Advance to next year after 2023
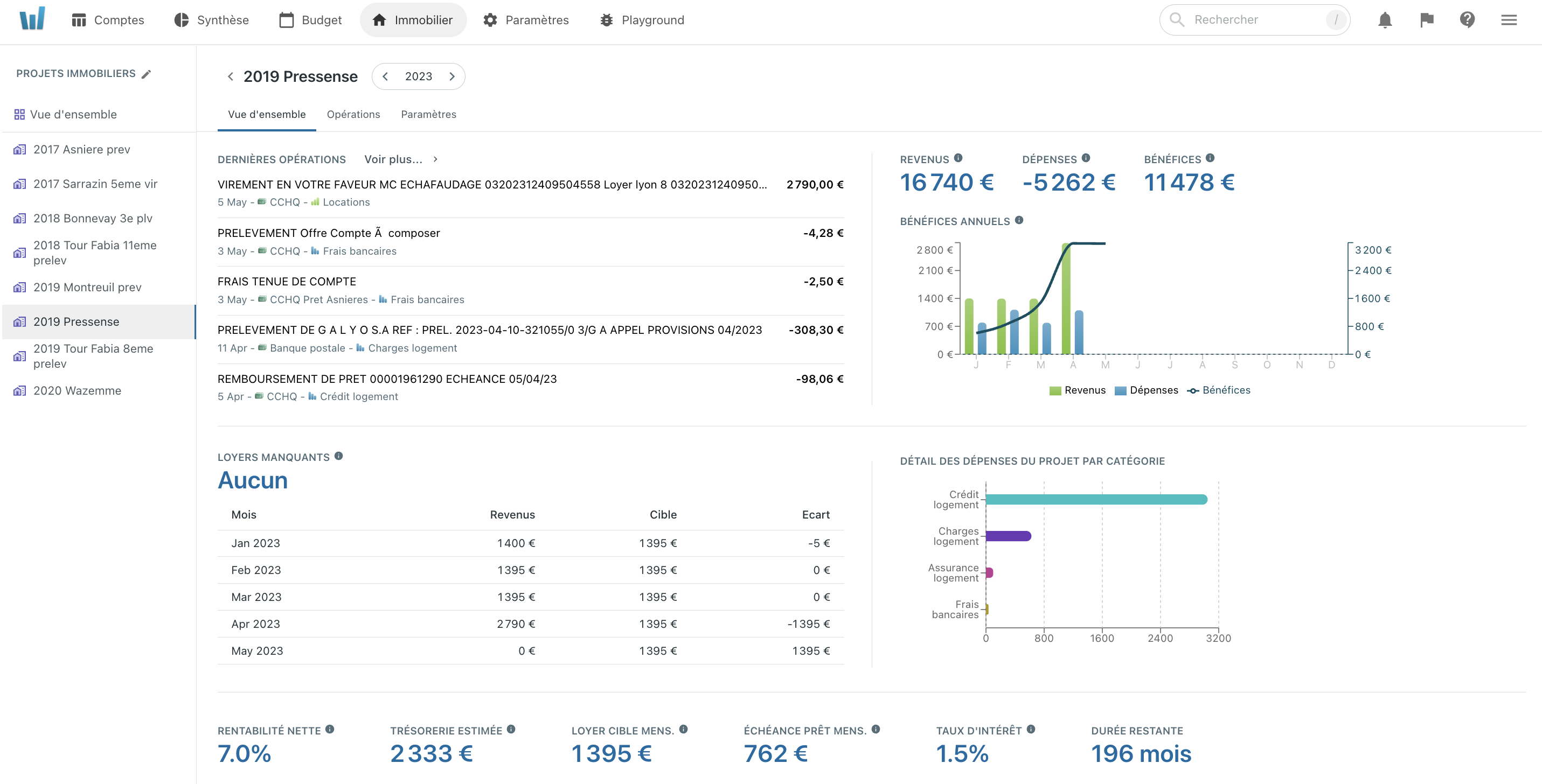1542x784 pixels. [452, 76]
